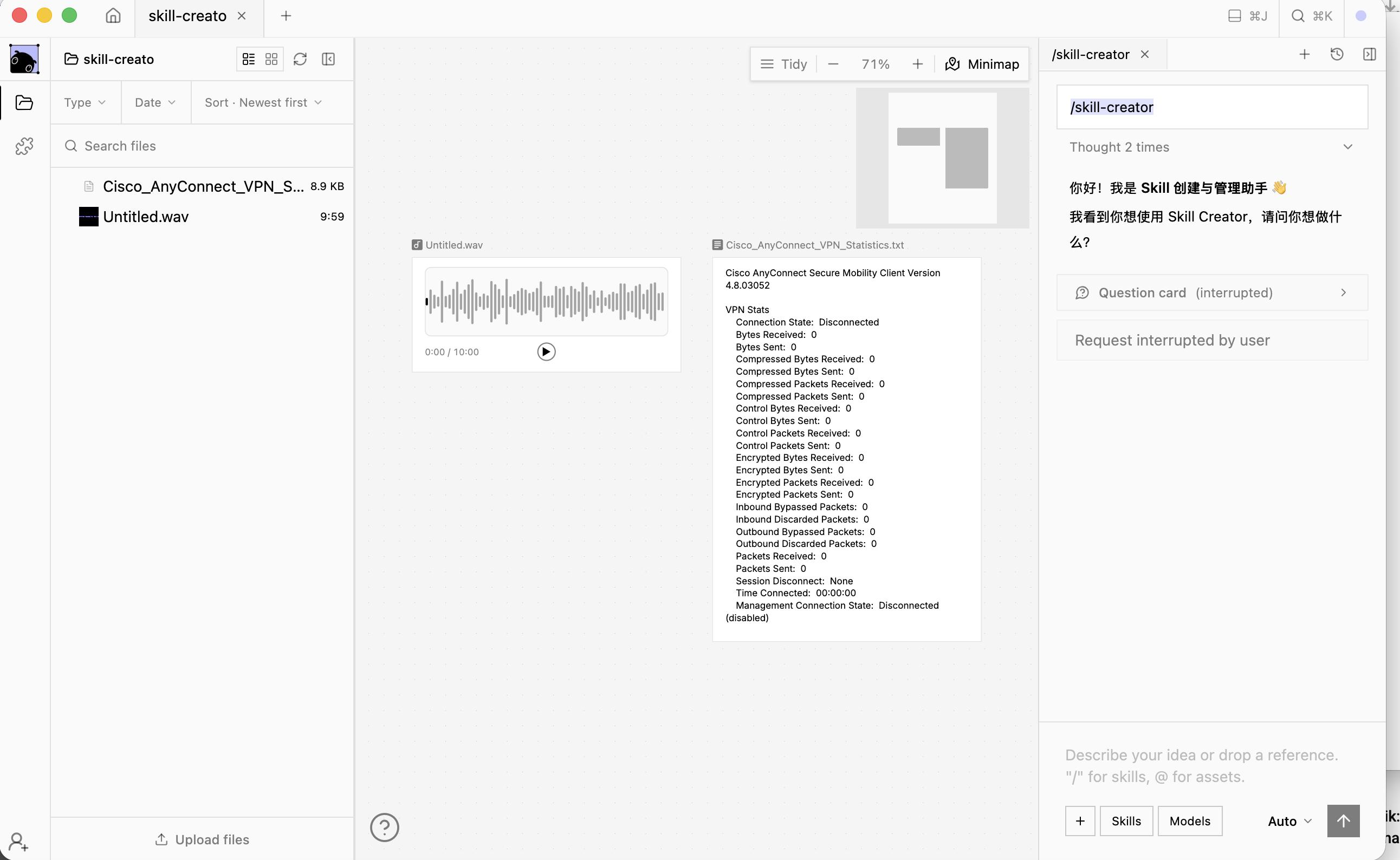Click the yellow minimize window button
The image size is (1400, 860).
click(x=44, y=15)
